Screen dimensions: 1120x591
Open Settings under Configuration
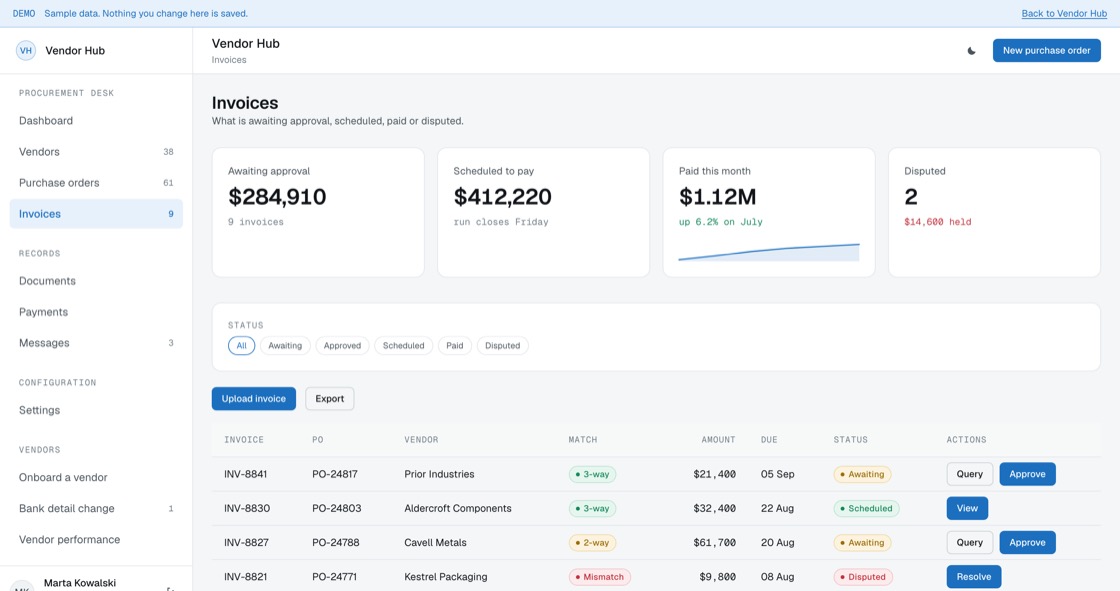coord(96,410)
